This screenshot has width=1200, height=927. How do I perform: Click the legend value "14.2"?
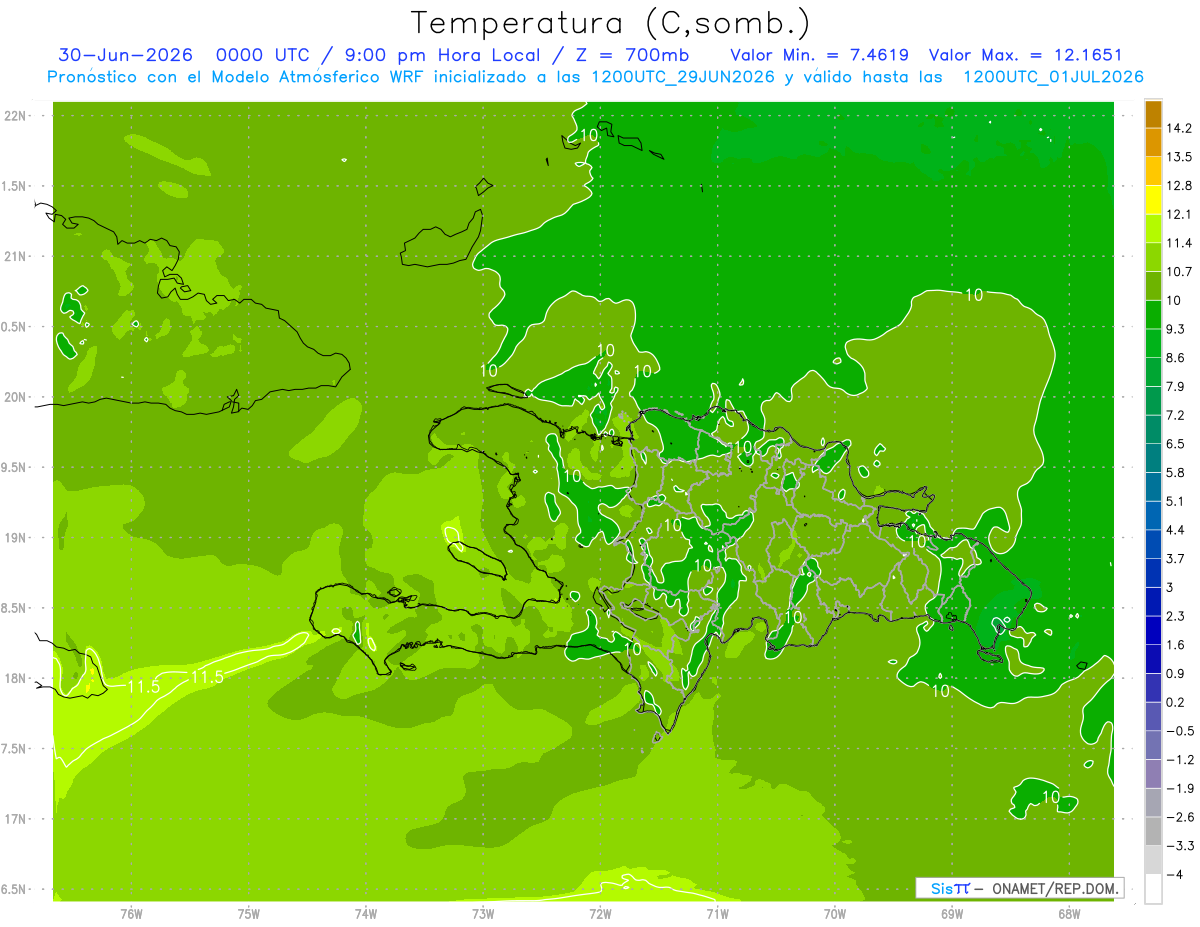[x=1180, y=128]
